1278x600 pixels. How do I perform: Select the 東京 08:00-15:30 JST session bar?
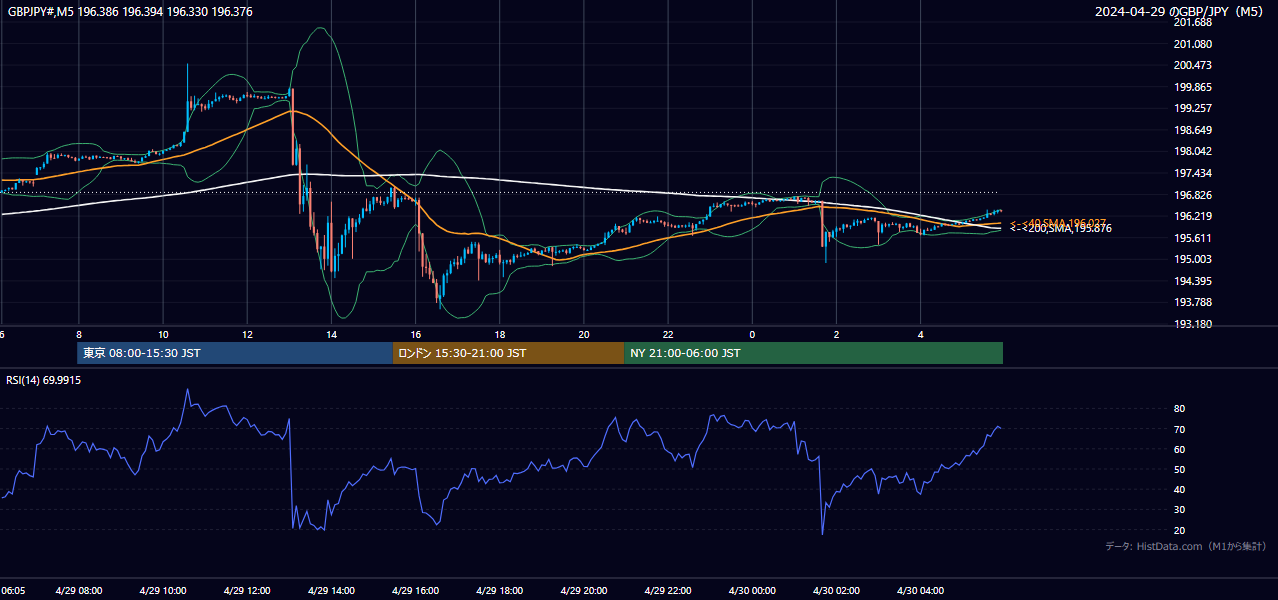click(235, 353)
